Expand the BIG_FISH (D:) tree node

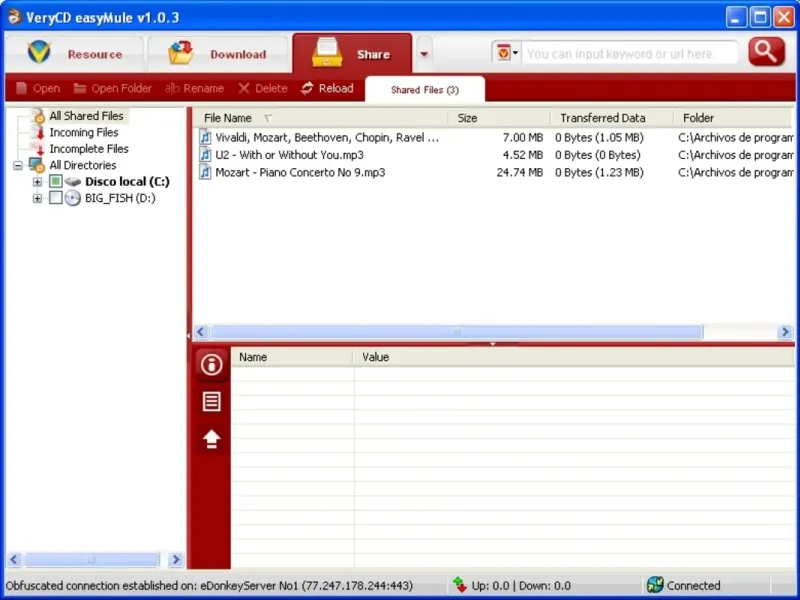click(38, 198)
